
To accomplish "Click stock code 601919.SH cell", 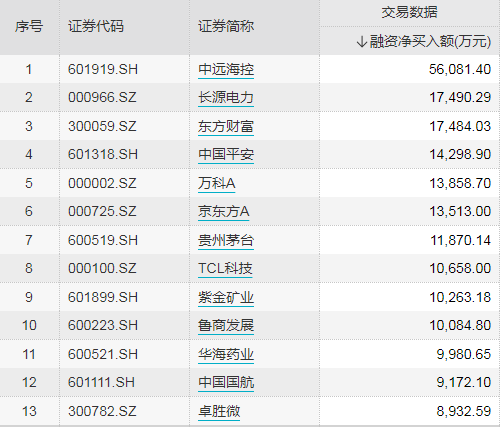I will pyautogui.click(x=103, y=69).
